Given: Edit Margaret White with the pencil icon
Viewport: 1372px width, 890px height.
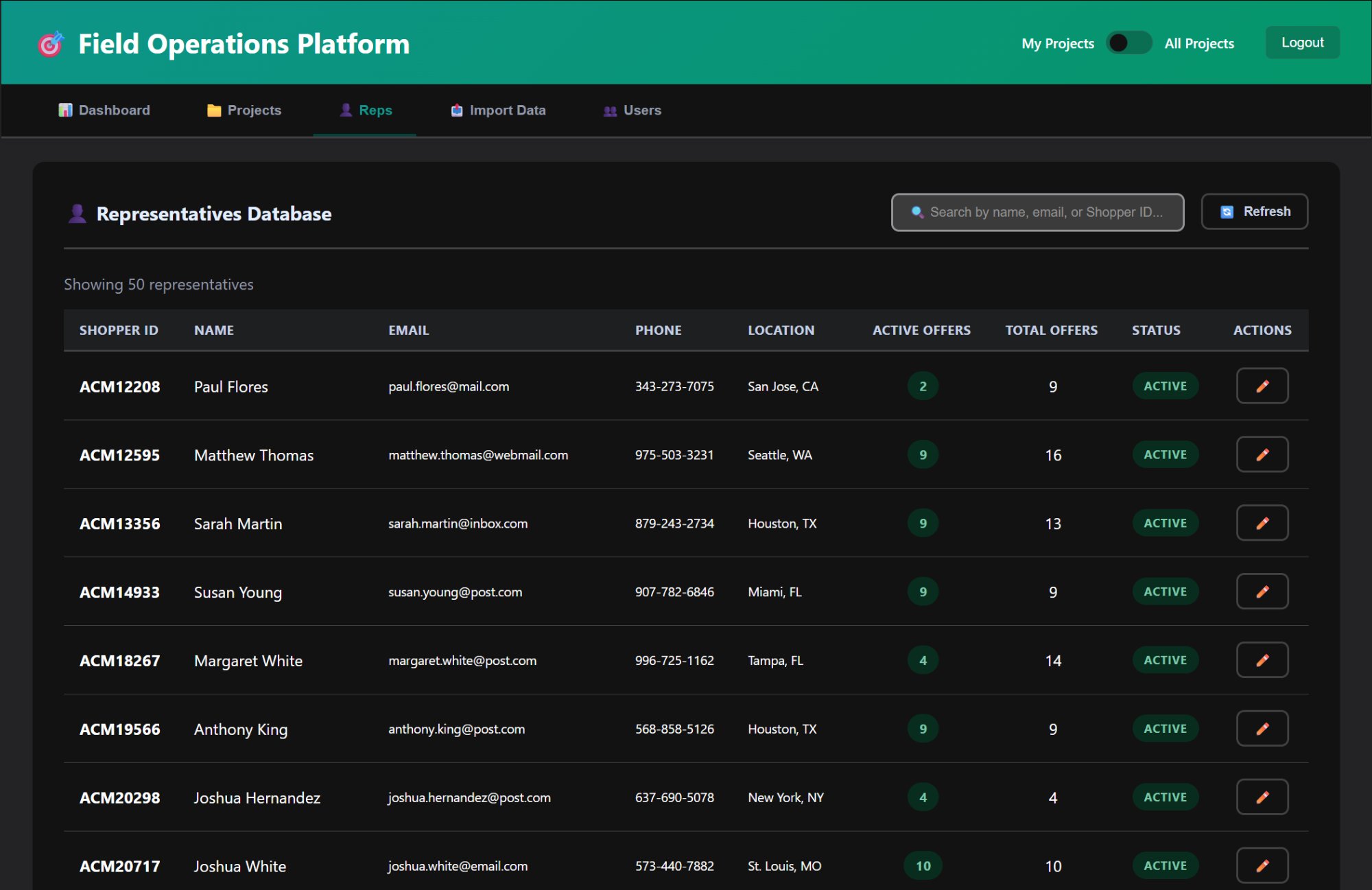Looking at the screenshot, I should tap(1262, 660).
